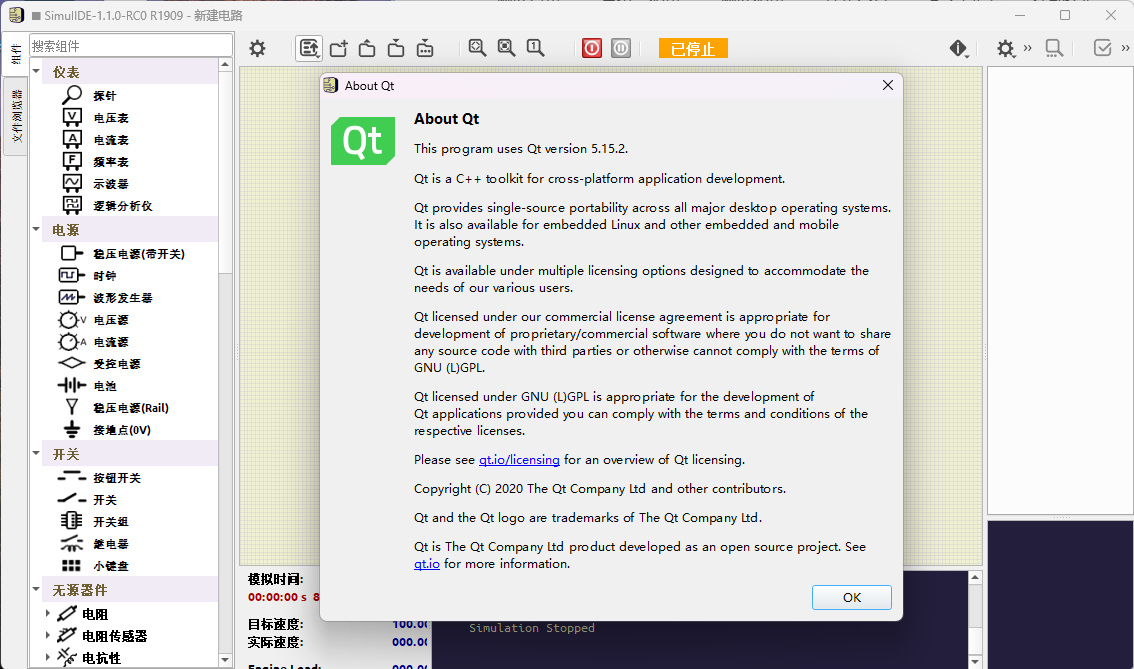Select the 接地点(0V) ground component
Viewport: 1134px width, 669px height.
[x=121, y=430]
